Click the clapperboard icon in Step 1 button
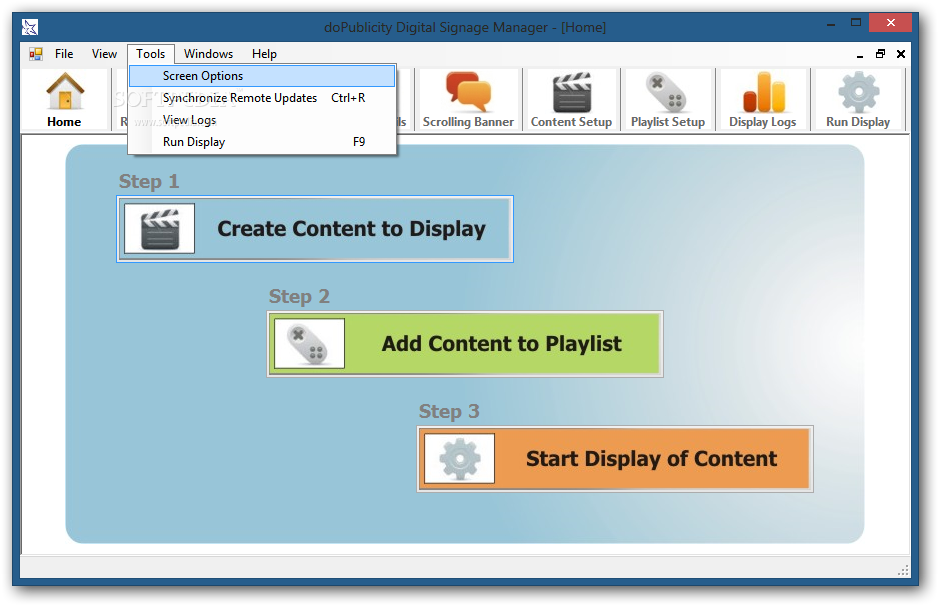Viewport: 939px width, 606px height. [x=159, y=229]
